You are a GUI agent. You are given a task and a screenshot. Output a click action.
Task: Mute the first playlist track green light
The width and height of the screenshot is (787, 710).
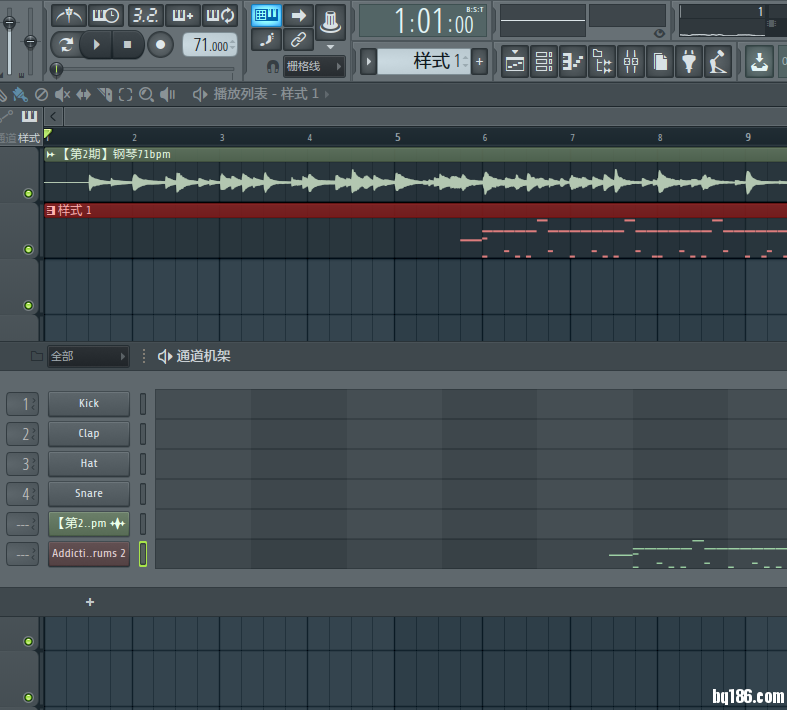tap(28, 193)
